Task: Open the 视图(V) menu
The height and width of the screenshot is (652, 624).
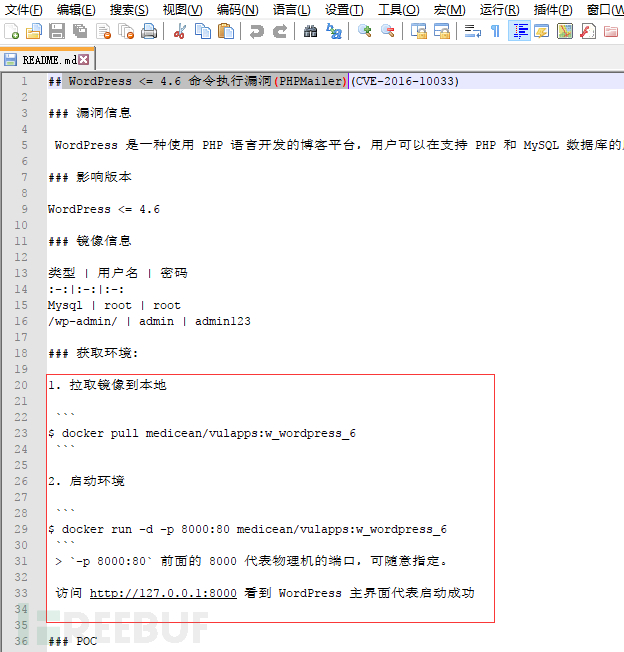Action: pyautogui.click(x=183, y=9)
